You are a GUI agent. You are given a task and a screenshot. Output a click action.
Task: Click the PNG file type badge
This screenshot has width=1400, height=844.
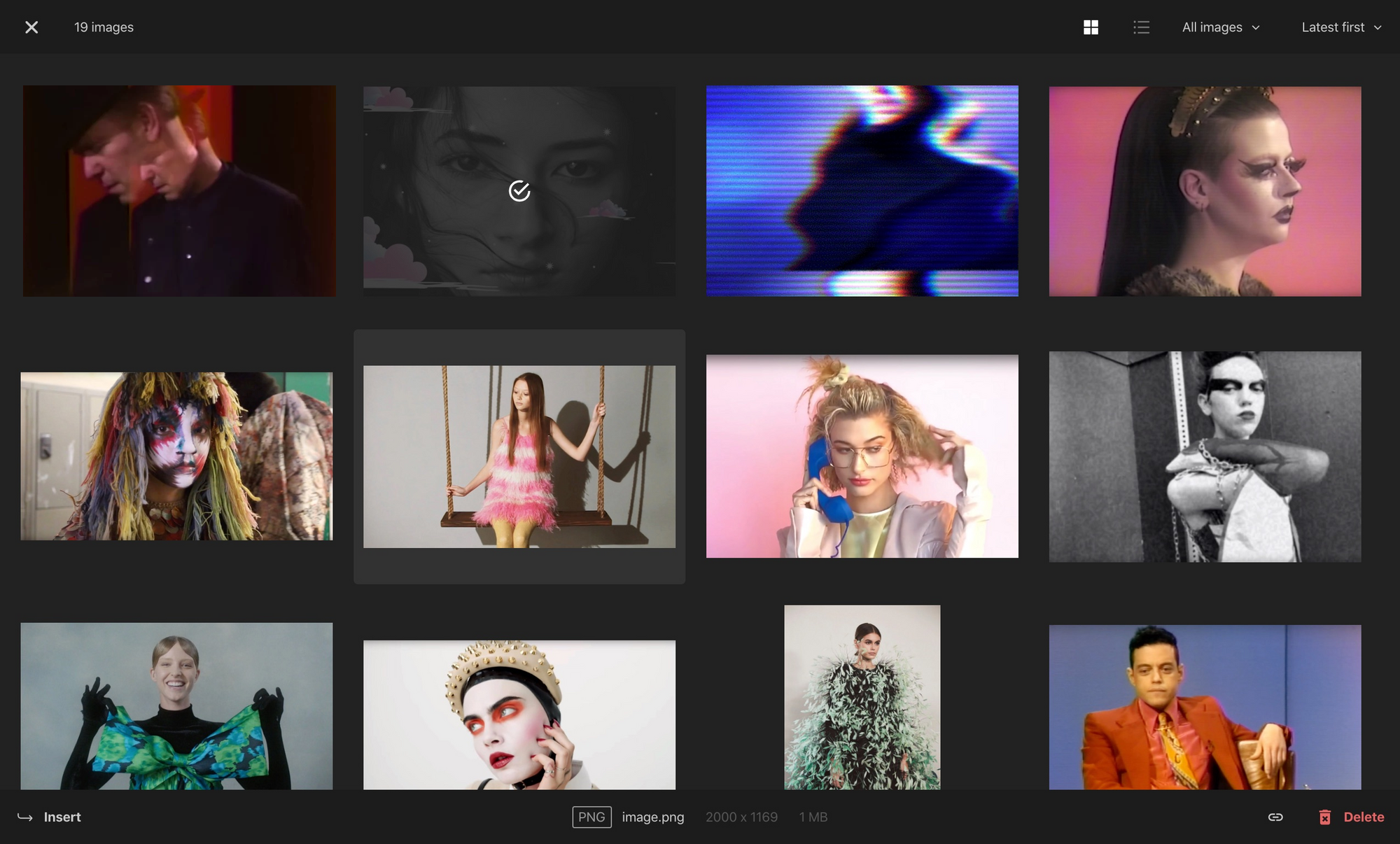tap(591, 817)
